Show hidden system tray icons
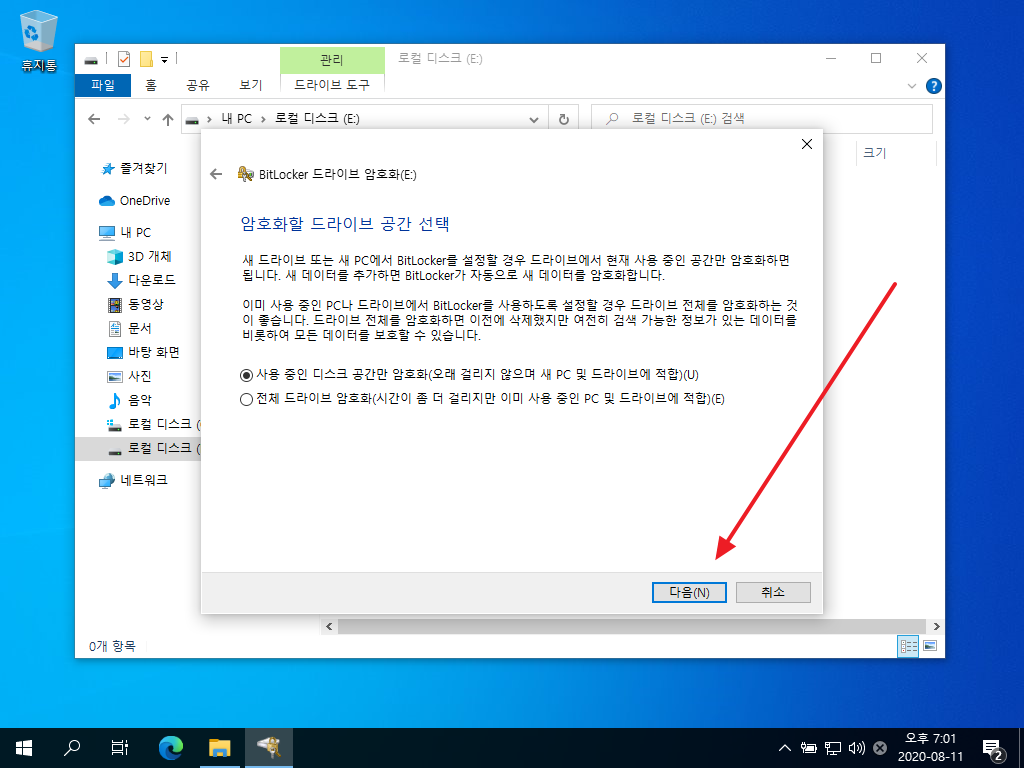This screenshot has width=1024, height=768. 785,748
